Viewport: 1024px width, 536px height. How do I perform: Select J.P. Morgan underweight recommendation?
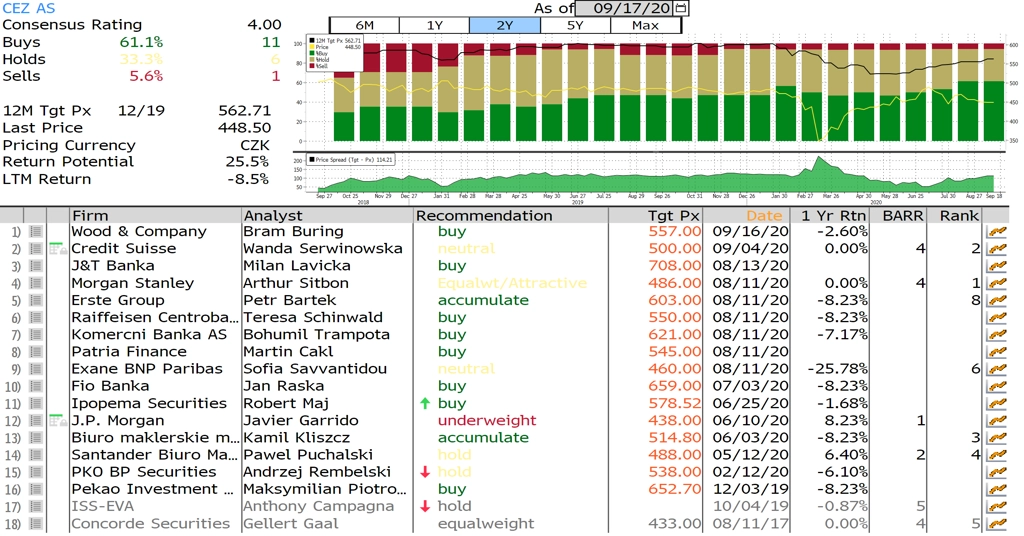(x=487, y=420)
